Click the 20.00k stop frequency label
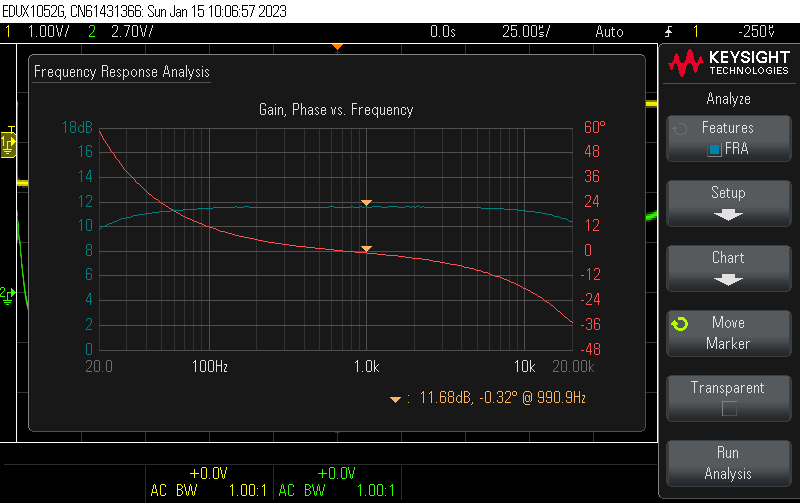 [x=573, y=366]
